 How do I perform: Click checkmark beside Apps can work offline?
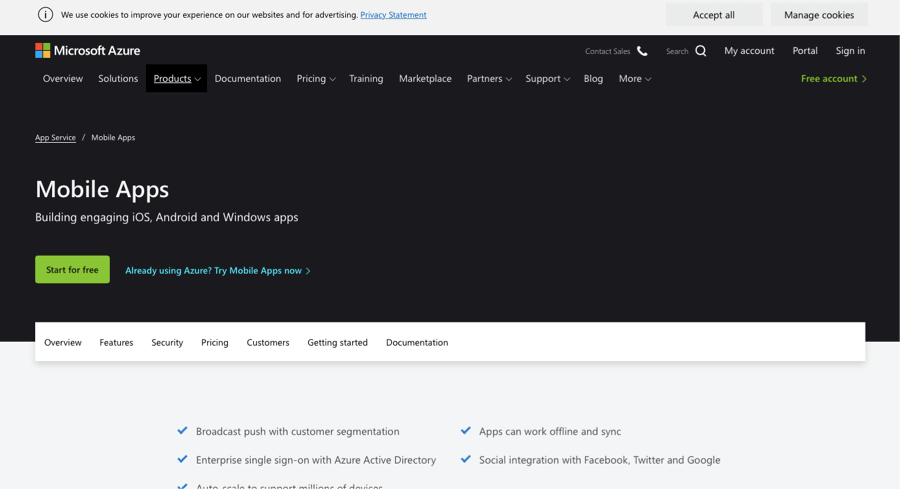click(465, 430)
